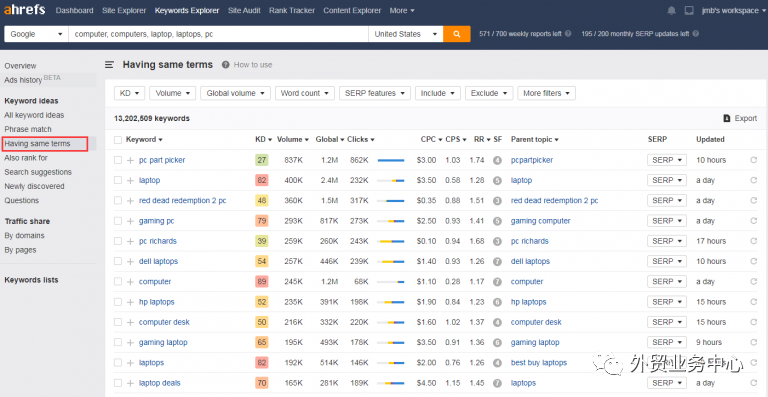Screen dimensions: 768x397
Task: Check the gaming pc row checkbox
Action: 118,221
